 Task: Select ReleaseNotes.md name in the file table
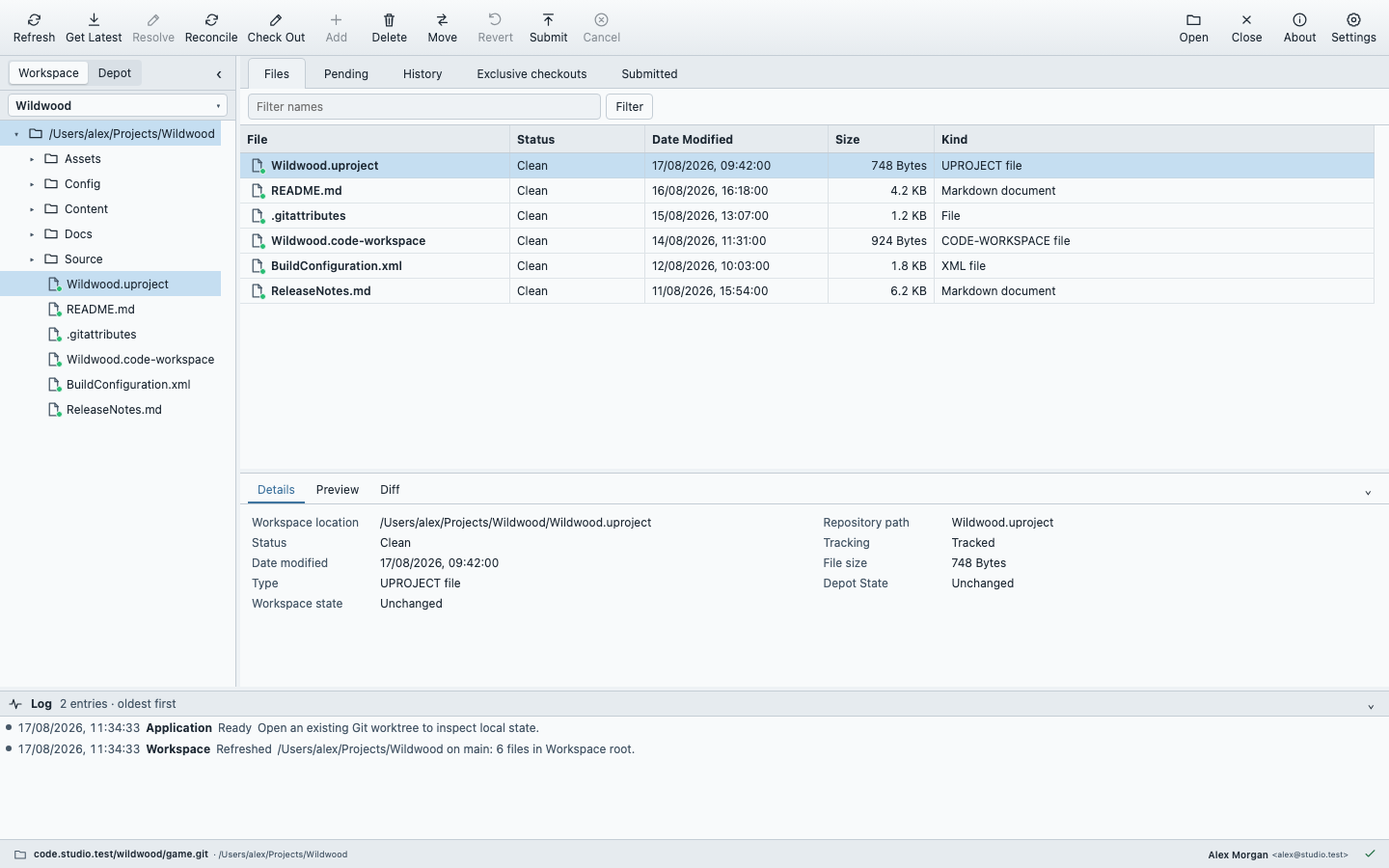point(321,291)
